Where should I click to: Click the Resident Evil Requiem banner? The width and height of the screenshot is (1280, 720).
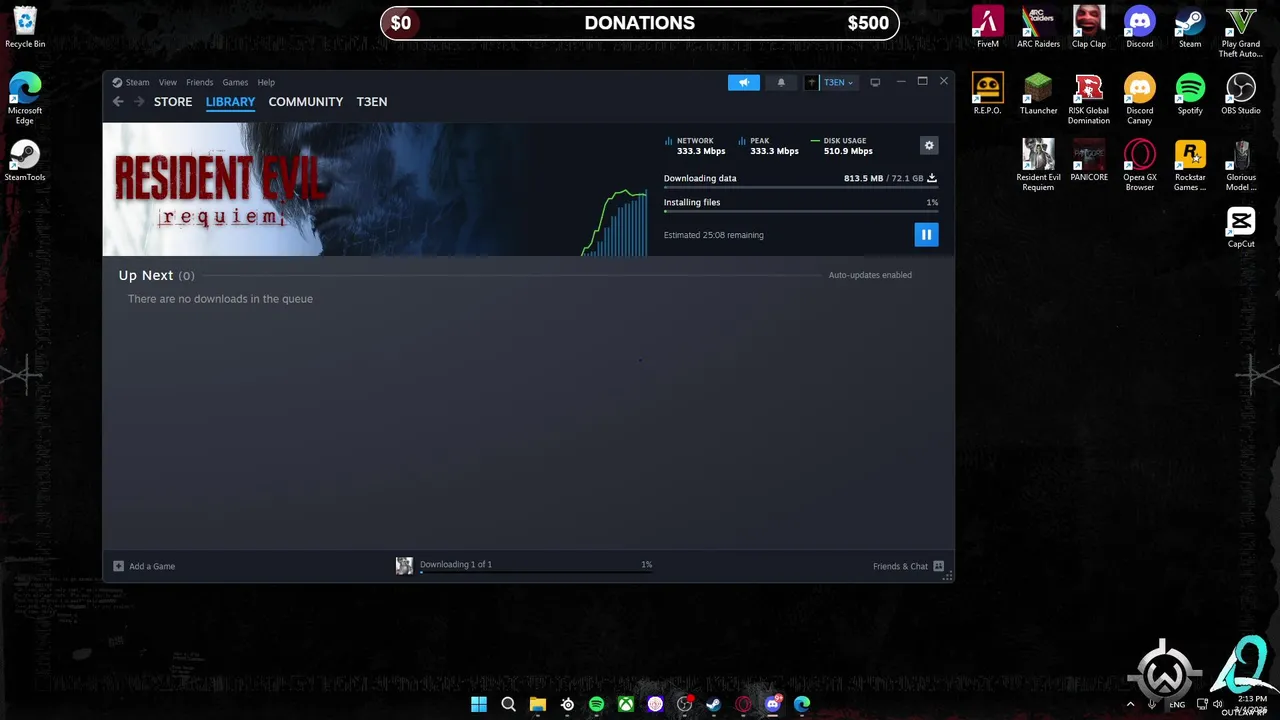point(340,189)
